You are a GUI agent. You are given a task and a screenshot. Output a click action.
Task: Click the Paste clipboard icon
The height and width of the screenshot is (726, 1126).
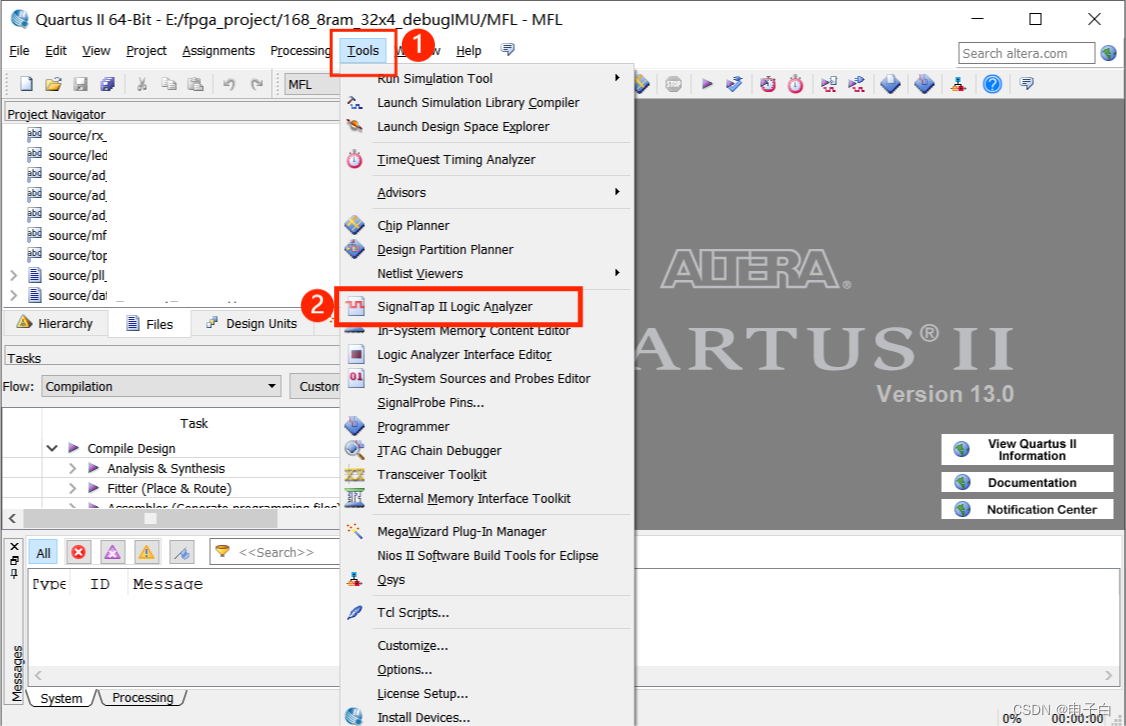pos(195,84)
